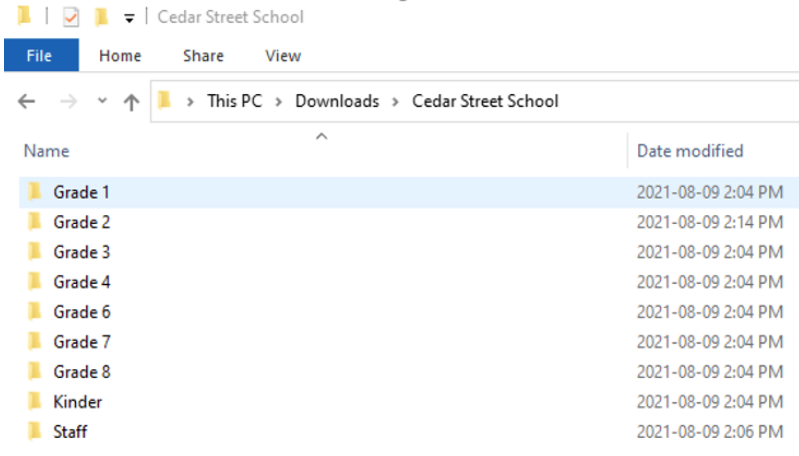Screen dimensions: 799x456
Task: Navigate back with the back arrow
Action: 27,101
